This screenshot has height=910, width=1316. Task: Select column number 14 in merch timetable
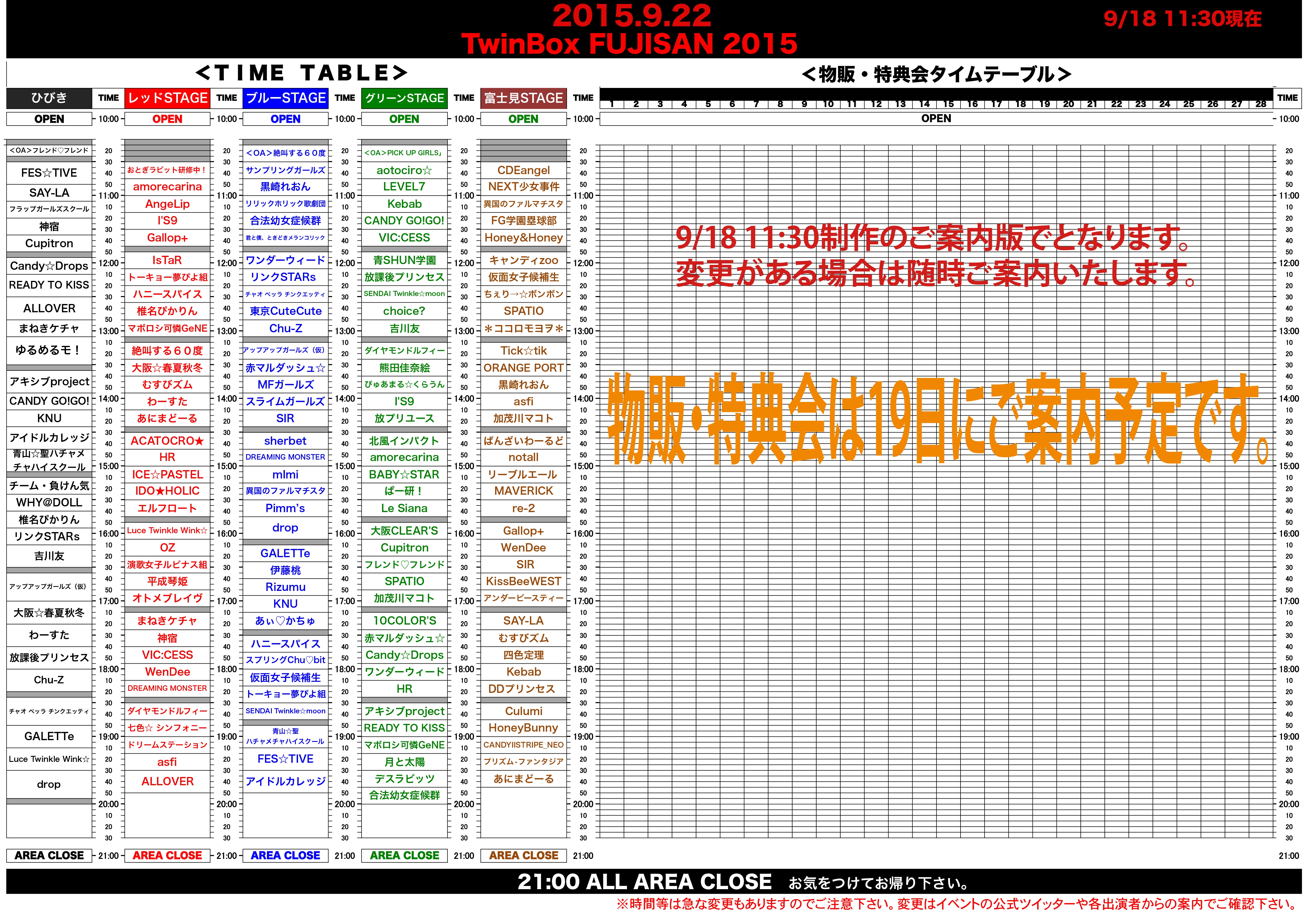924,104
